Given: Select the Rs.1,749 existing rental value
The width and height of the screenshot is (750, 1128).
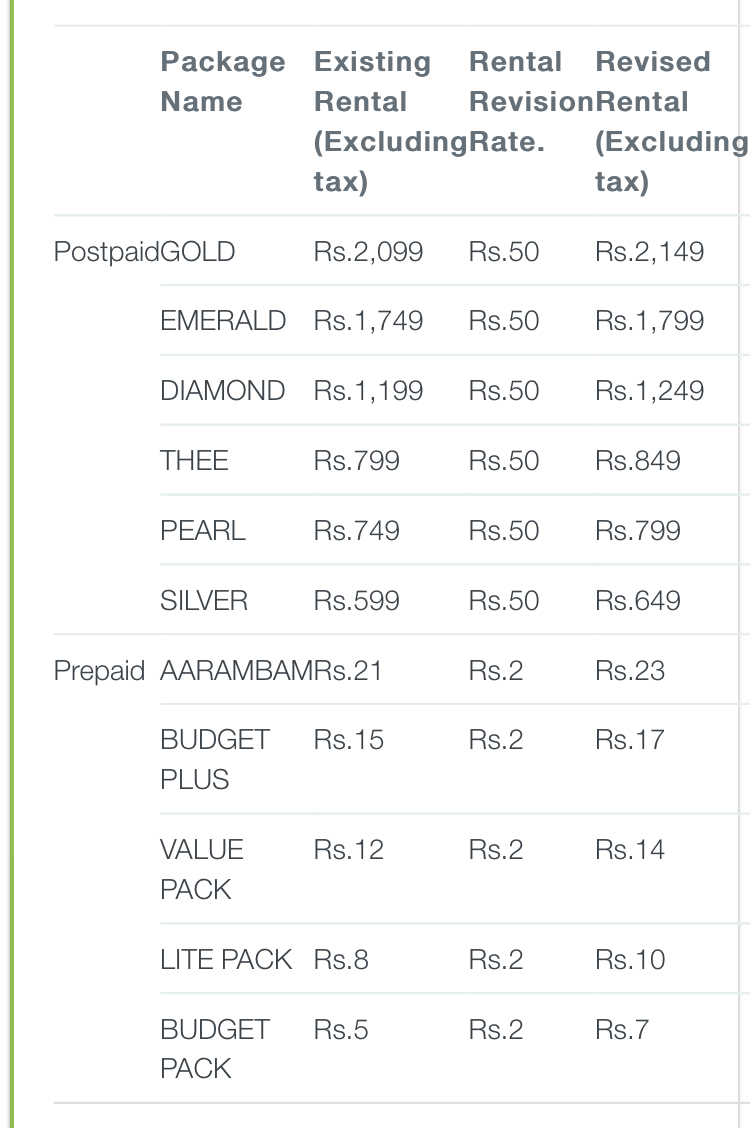Looking at the screenshot, I should (368, 321).
